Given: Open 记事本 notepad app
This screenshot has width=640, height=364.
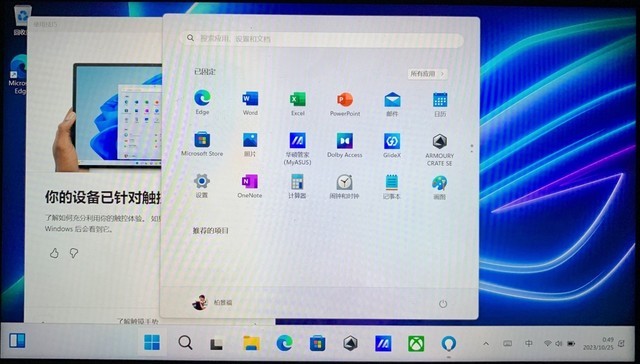Looking at the screenshot, I should tap(392, 187).
